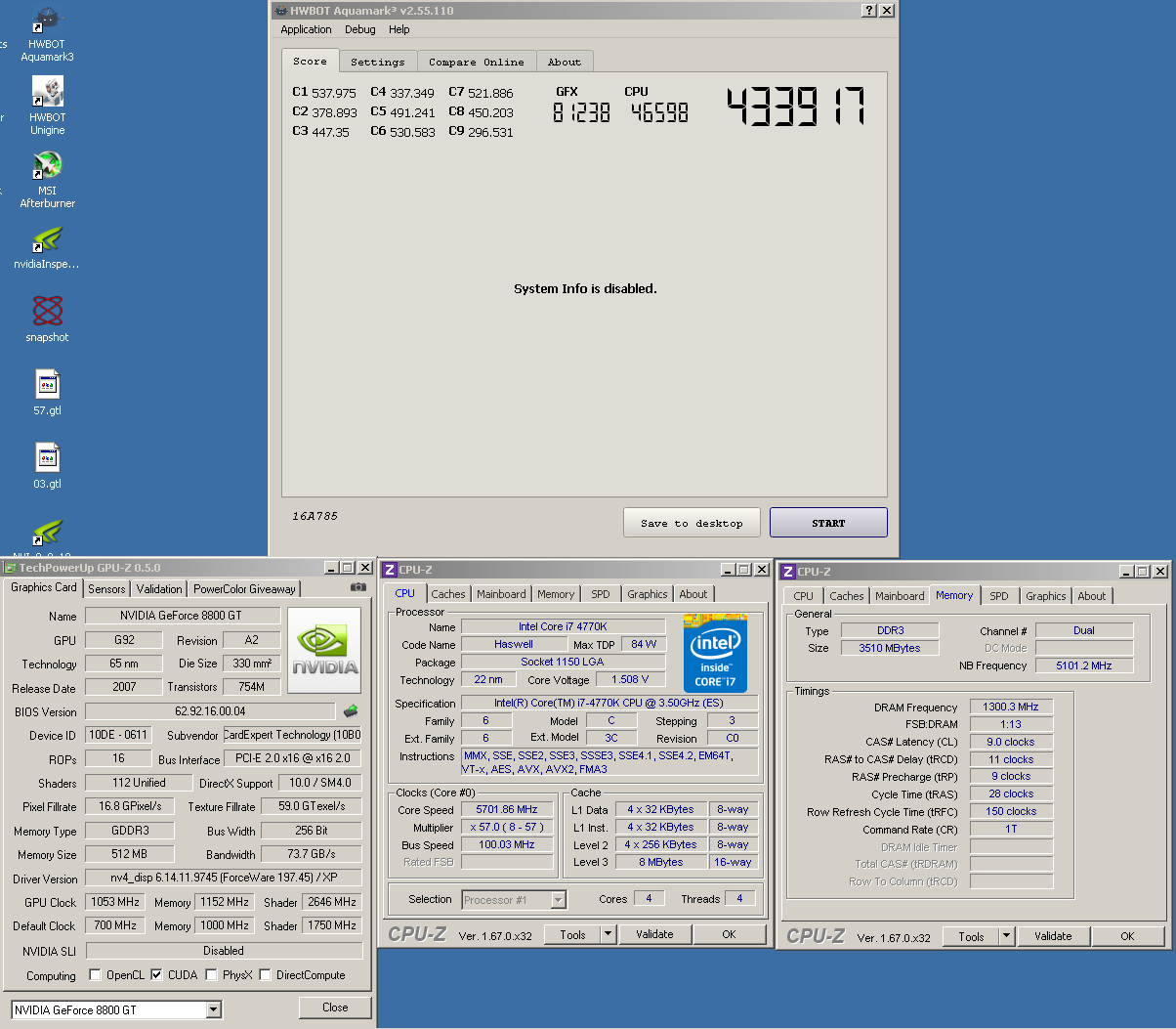This screenshot has width=1176, height=1029.
Task: Click OK in left CPU-Z window
Action: 729,934
